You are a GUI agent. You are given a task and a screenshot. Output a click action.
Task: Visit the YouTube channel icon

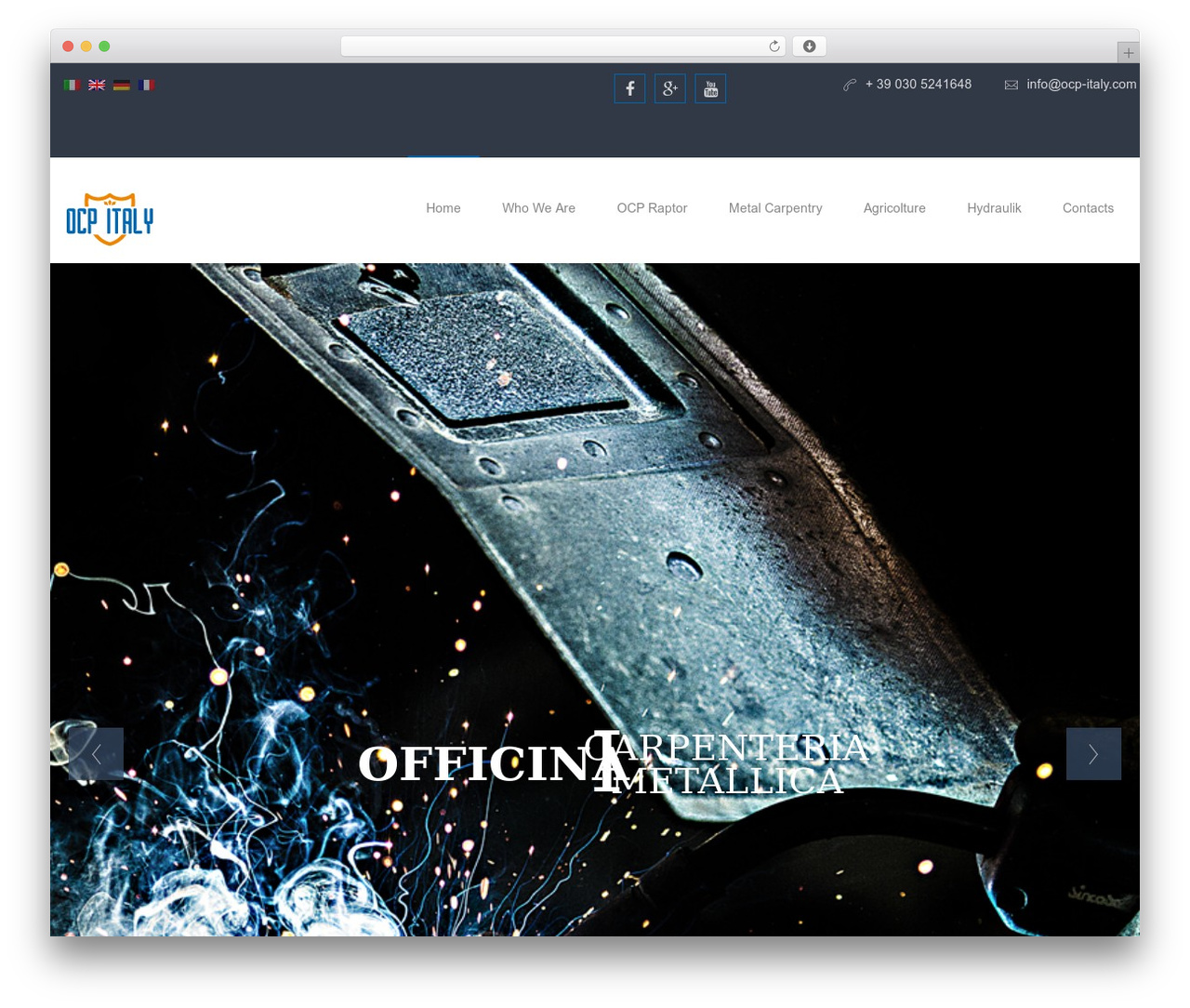711,88
